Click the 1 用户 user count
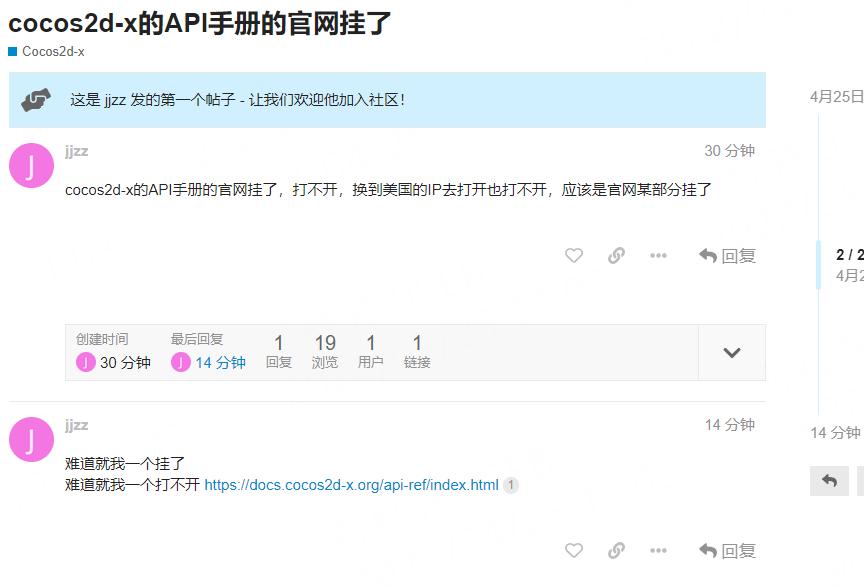Screen dimensions: 864x587 (x=371, y=351)
